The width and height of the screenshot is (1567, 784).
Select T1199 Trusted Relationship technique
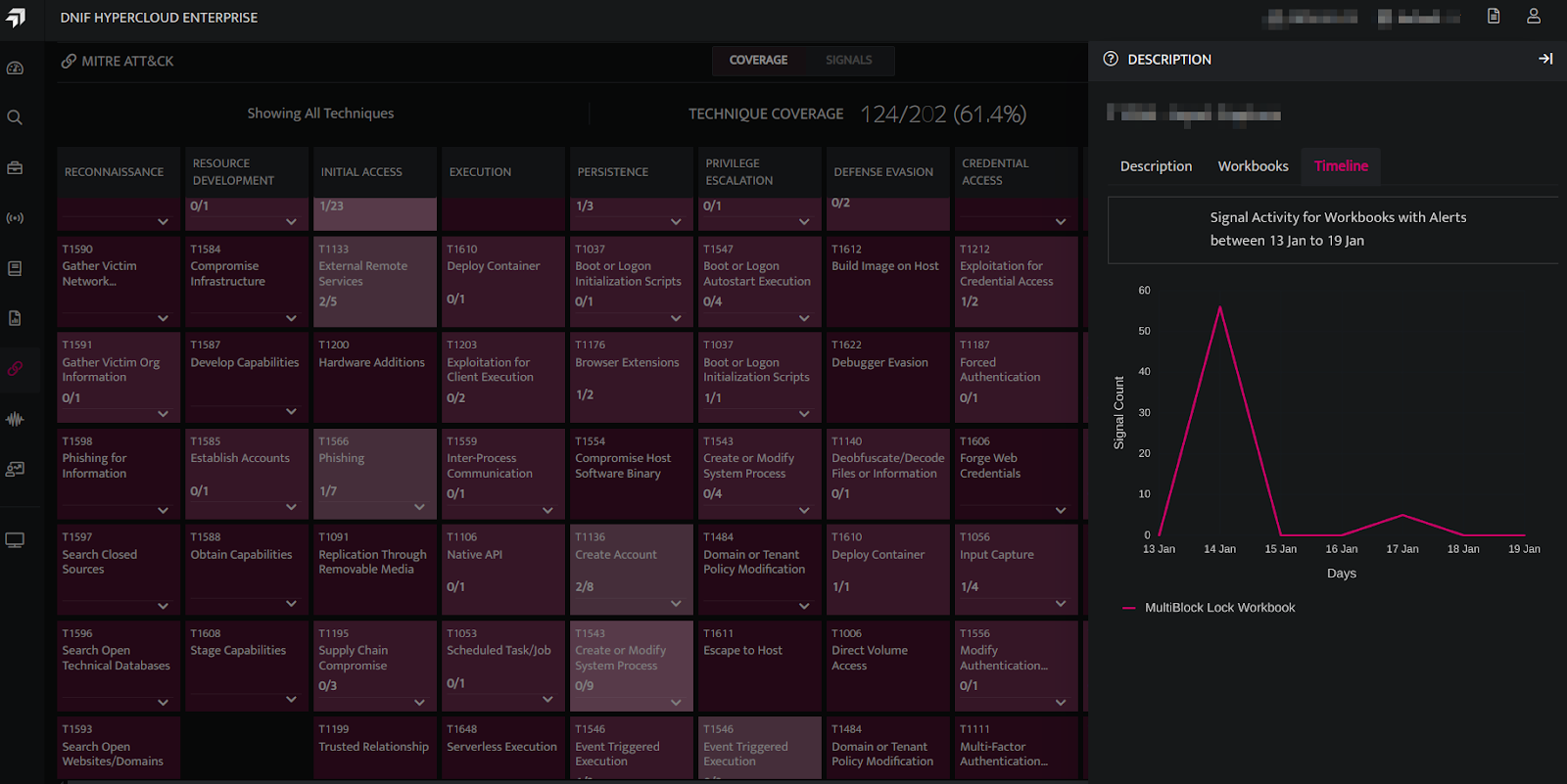pos(374,748)
